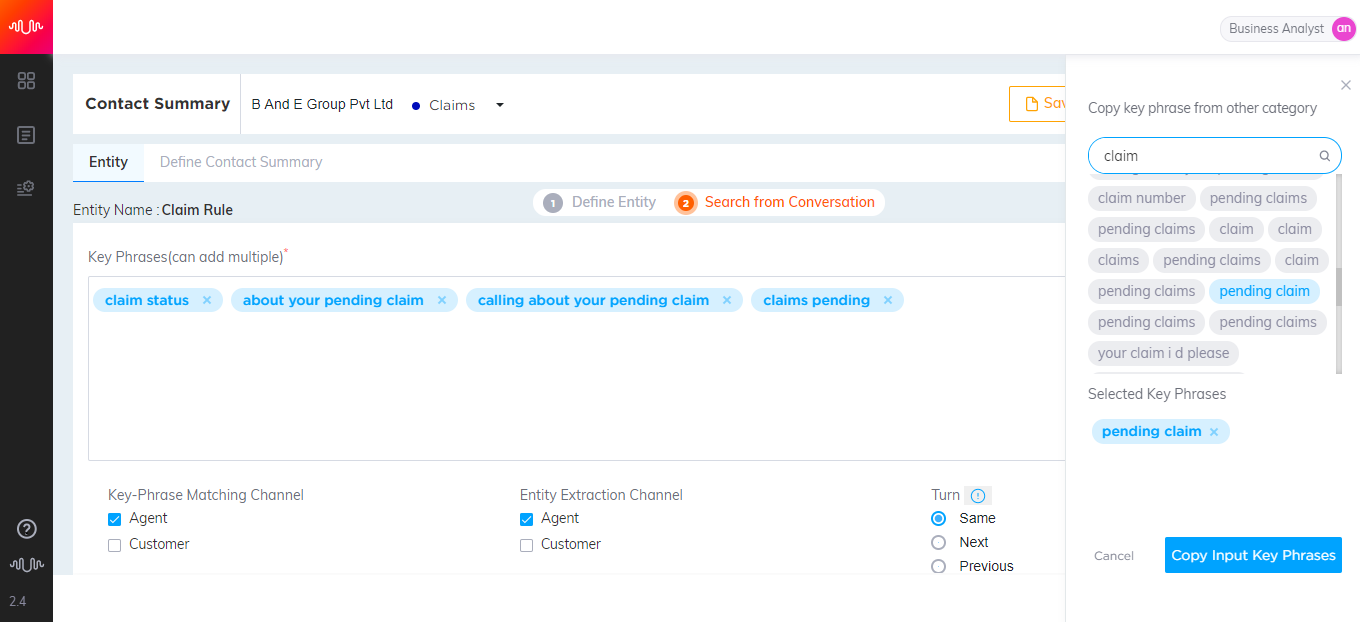1360x622 pixels.
Task: Click Cancel in the copy panel
Action: click(1114, 556)
